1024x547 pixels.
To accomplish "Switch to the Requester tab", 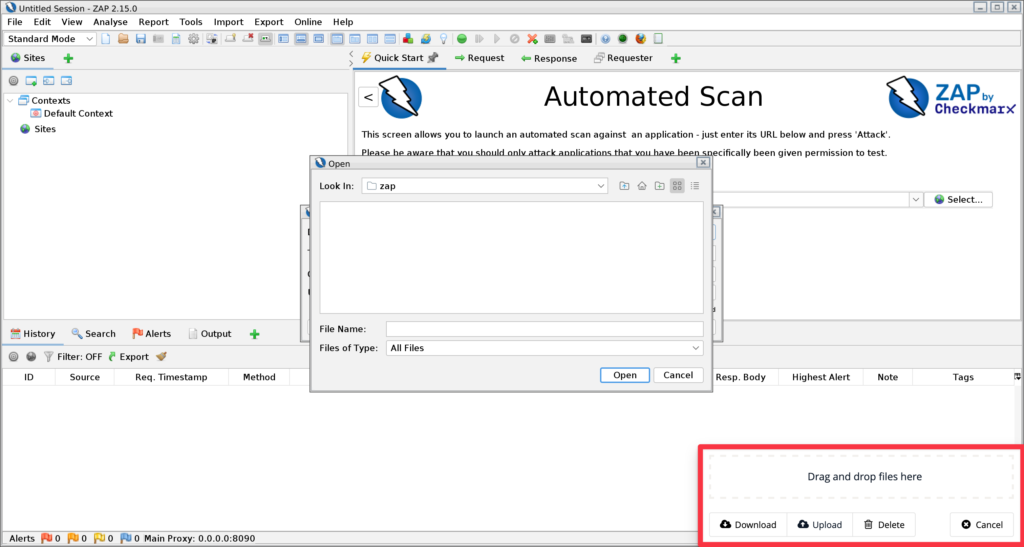I will tap(623, 58).
